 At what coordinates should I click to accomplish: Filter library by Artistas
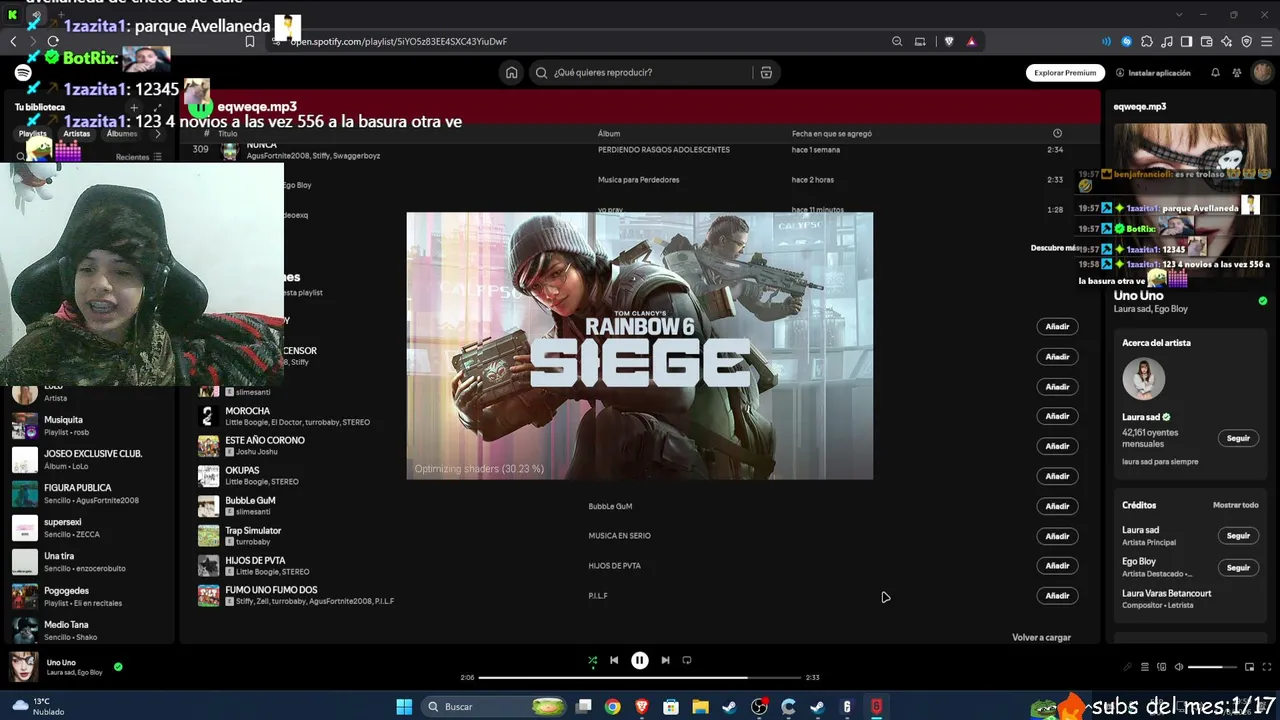[77, 133]
